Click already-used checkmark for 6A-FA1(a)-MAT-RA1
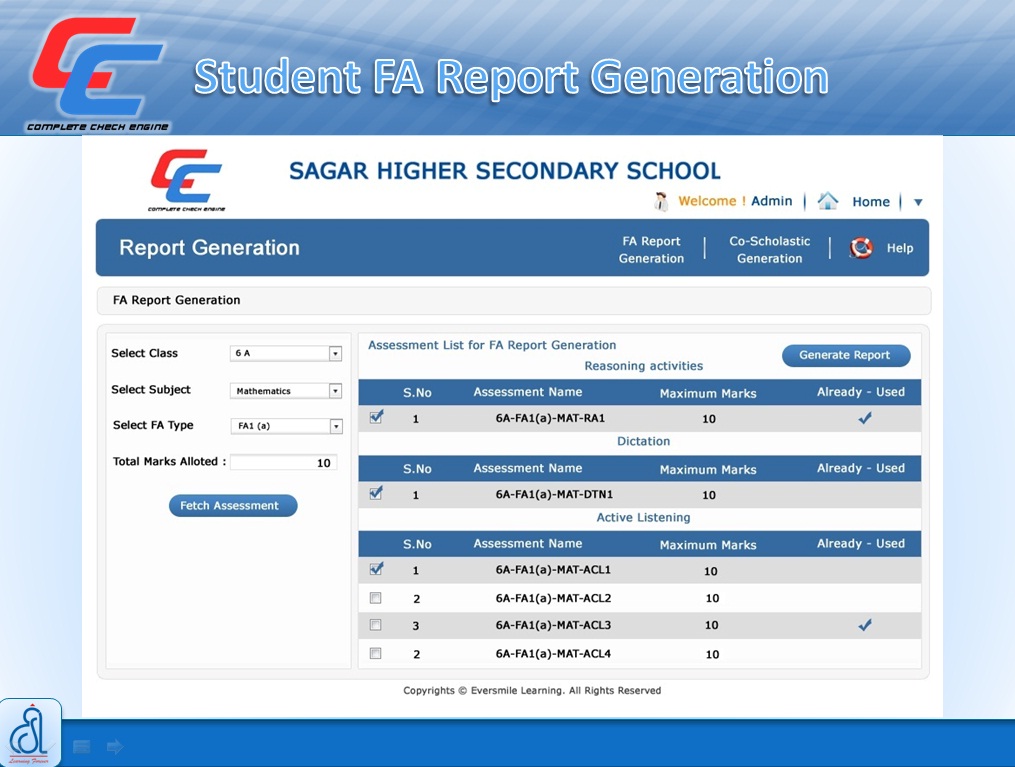1015x767 pixels. (865, 418)
